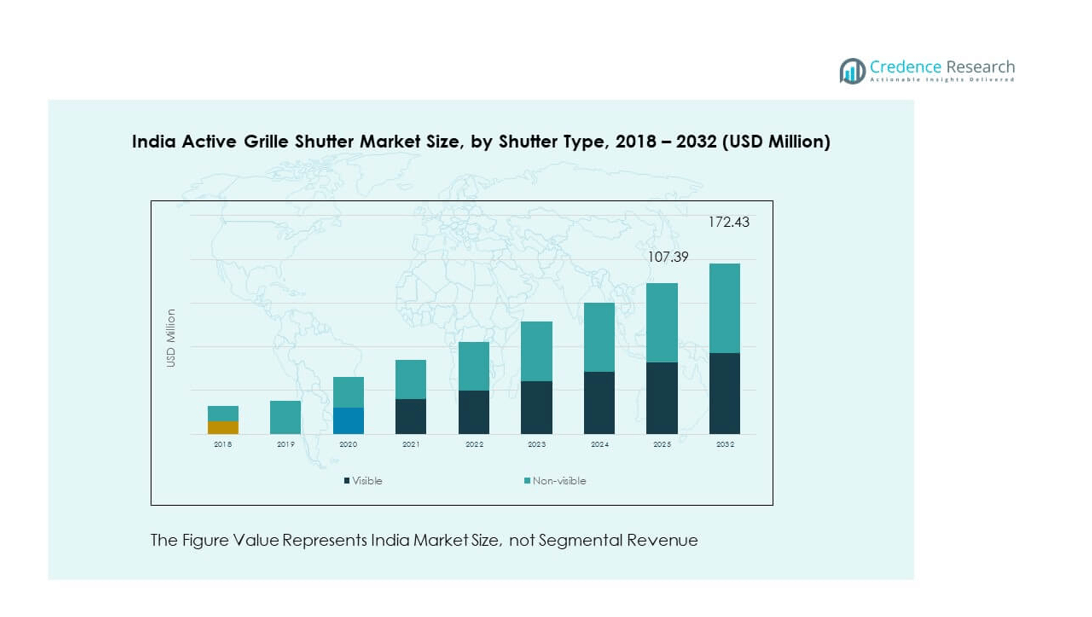
Task: Click the Non-visible legend square marker
Action: click(x=527, y=481)
